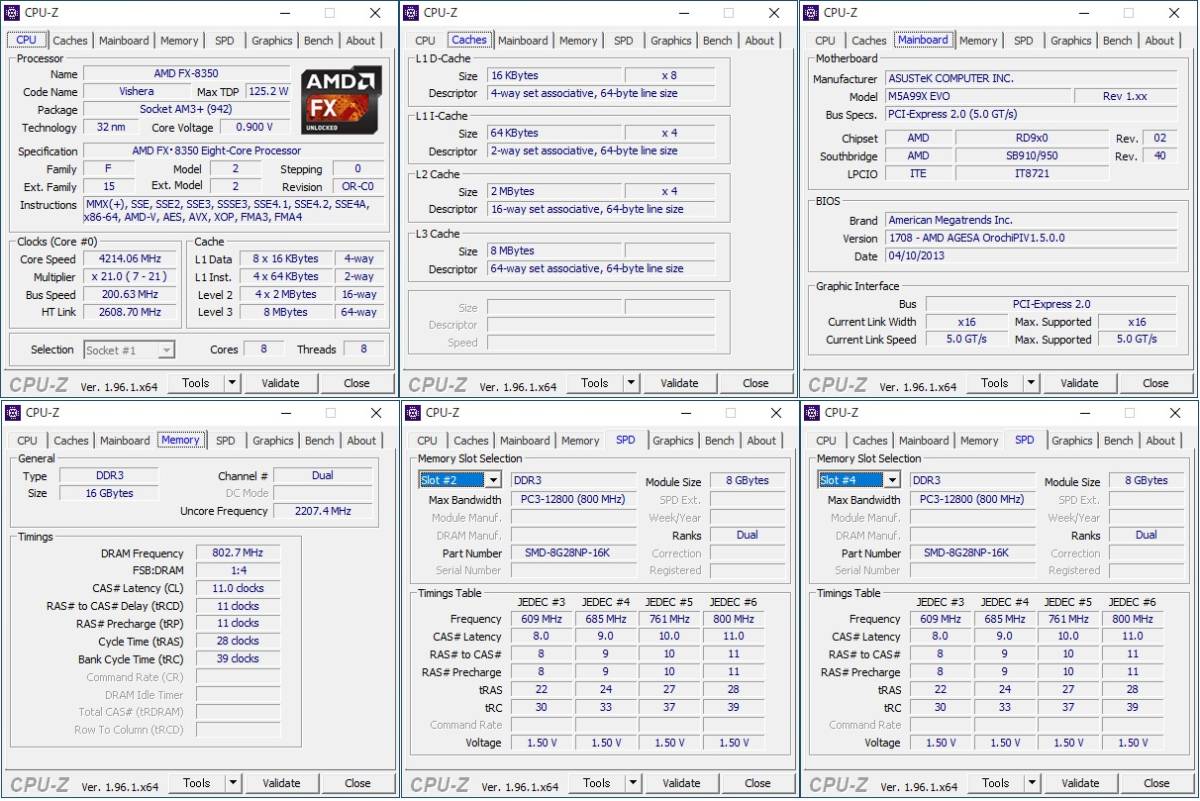Image resolution: width=1200 pixels, height=801 pixels.
Task: Click CPU-Z title icon in Mainboard window
Action: point(811,13)
